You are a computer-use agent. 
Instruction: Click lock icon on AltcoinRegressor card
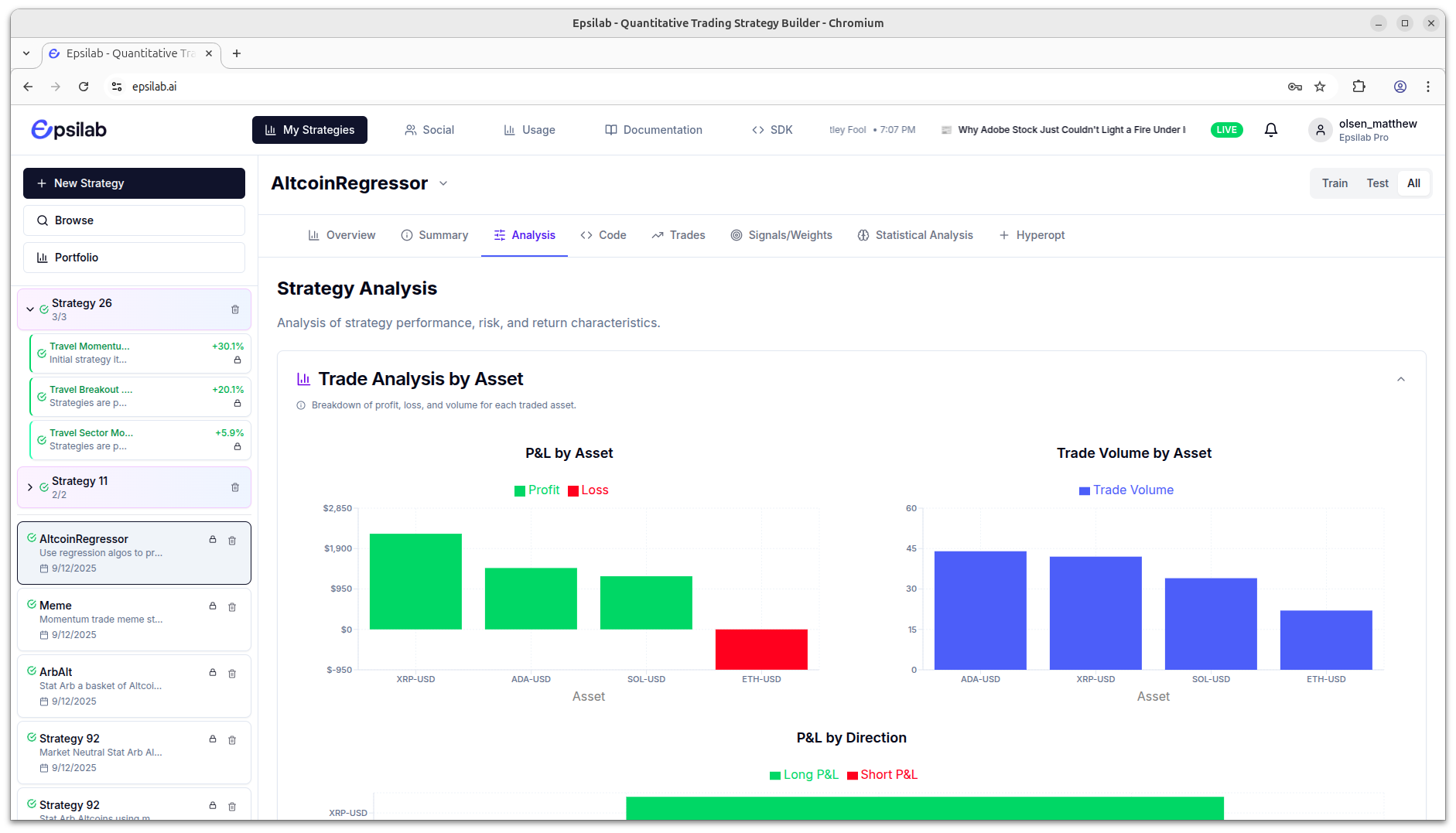pos(213,539)
